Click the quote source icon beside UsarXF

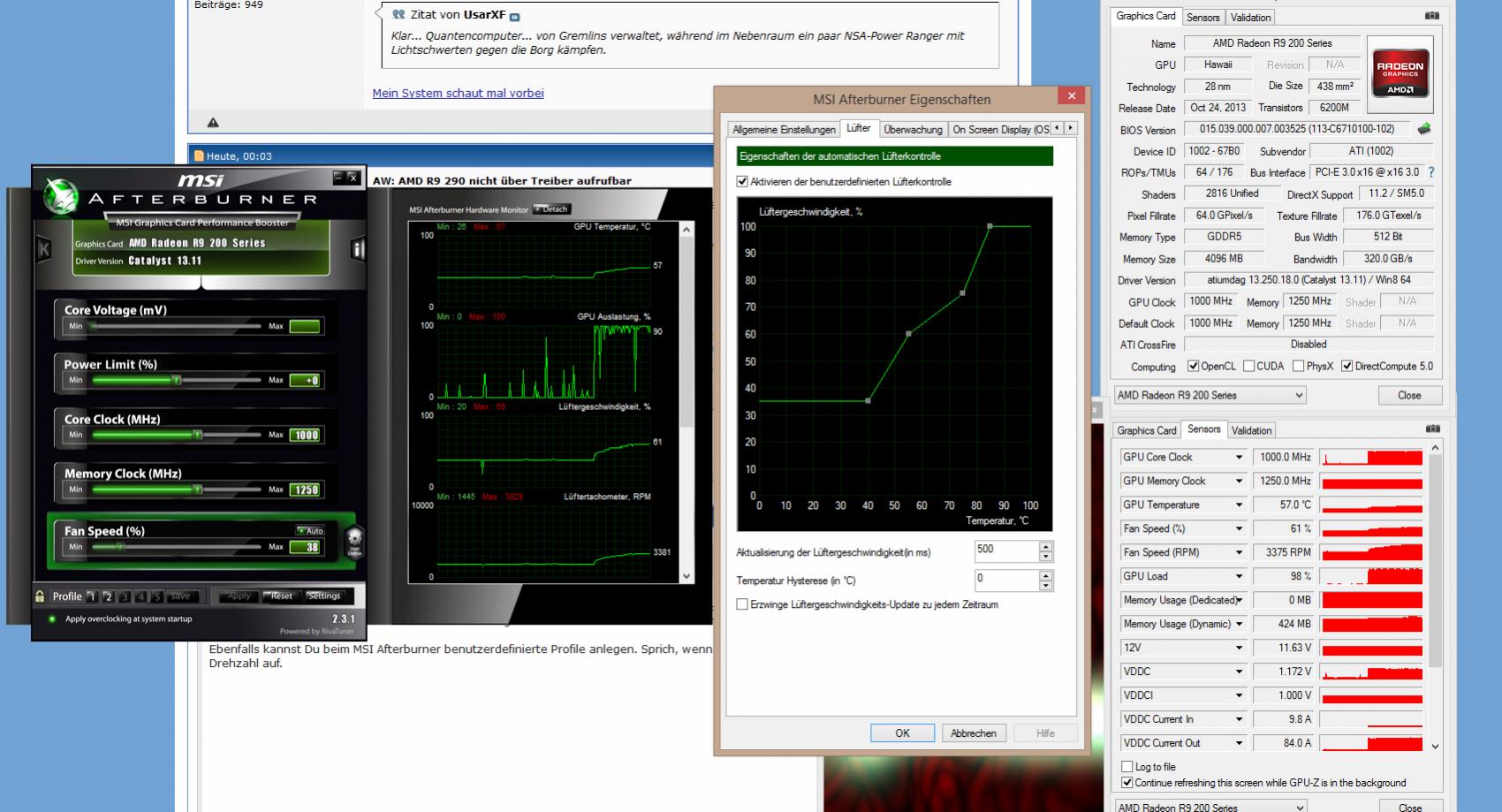tap(515, 17)
